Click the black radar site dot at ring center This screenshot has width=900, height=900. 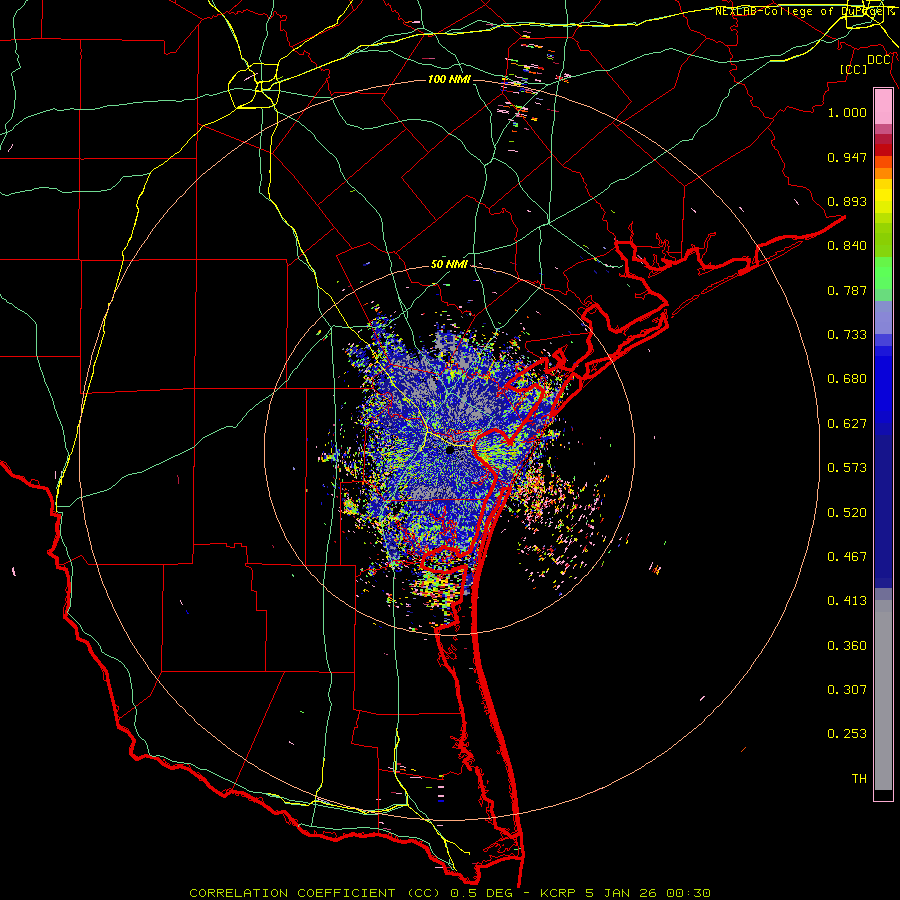click(450, 451)
